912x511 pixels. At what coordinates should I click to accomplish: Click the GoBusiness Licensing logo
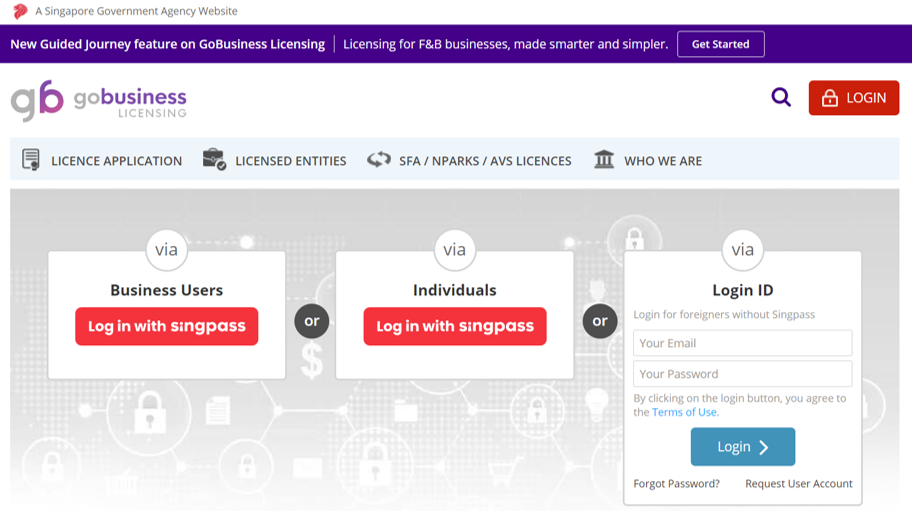pos(99,101)
